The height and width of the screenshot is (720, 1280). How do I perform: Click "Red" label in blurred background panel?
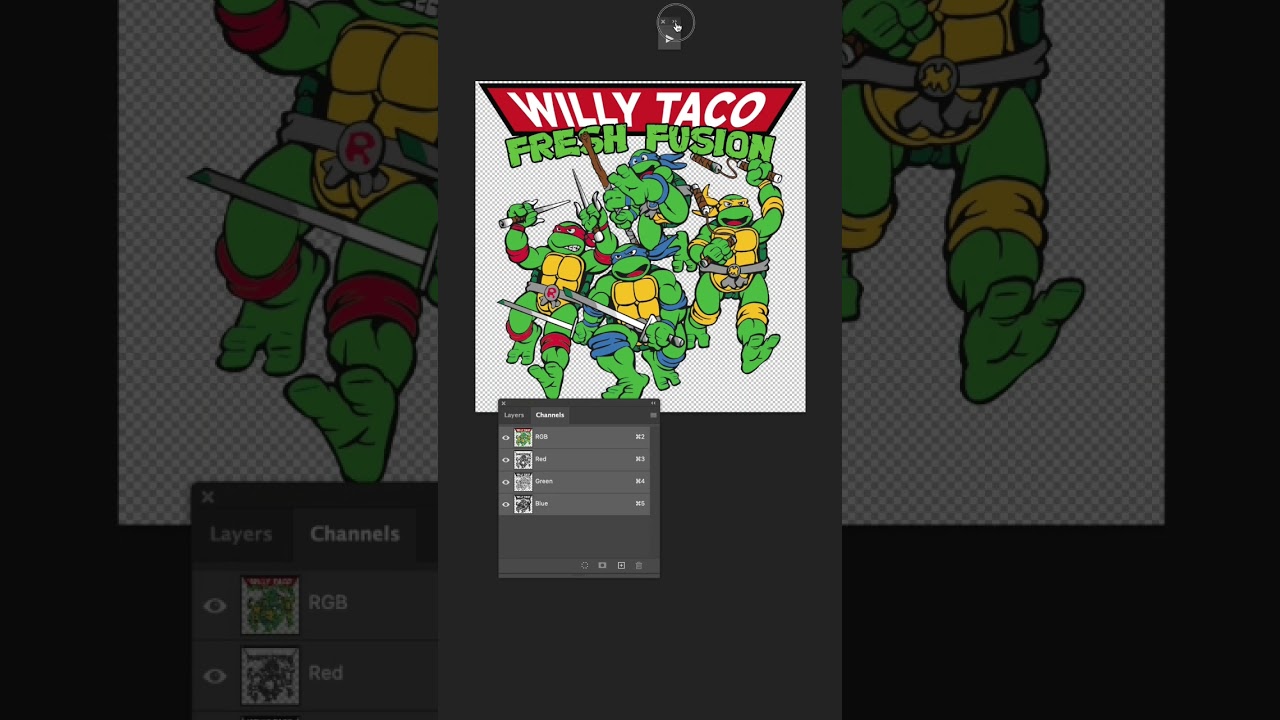pos(326,673)
